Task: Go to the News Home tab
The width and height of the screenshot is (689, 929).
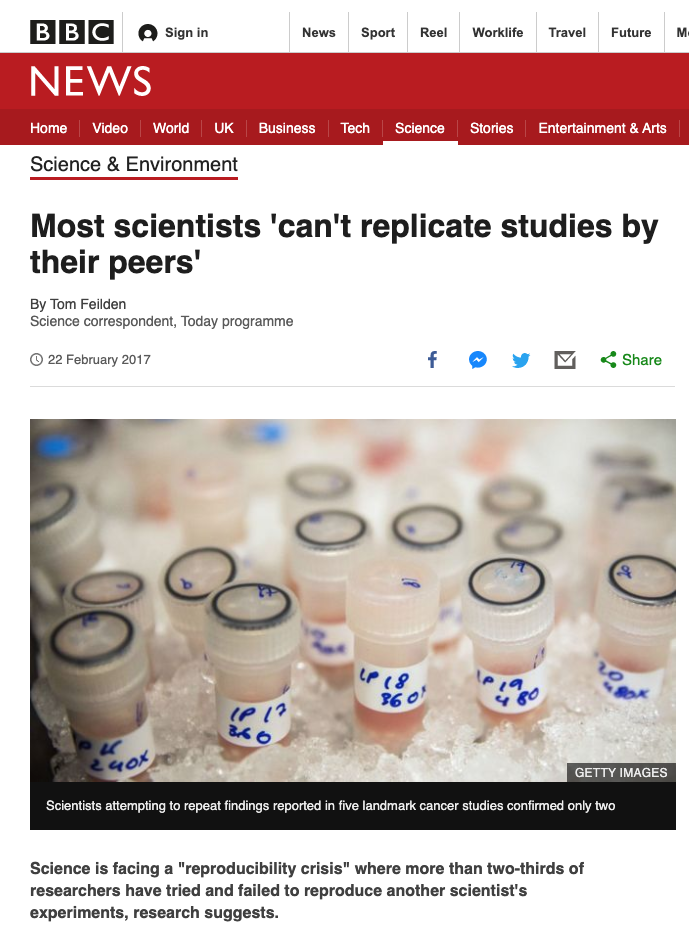Action: coord(49,128)
